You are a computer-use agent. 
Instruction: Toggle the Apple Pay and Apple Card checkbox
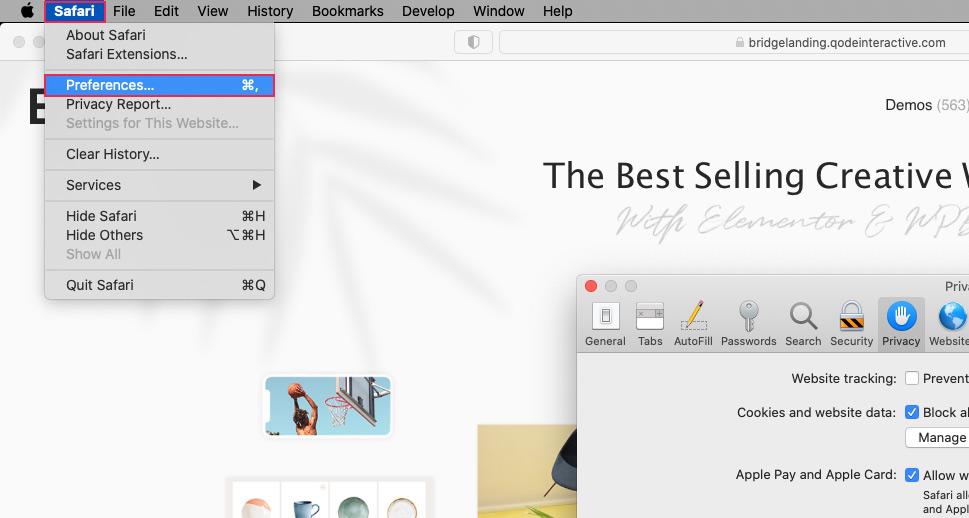(x=912, y=475)
